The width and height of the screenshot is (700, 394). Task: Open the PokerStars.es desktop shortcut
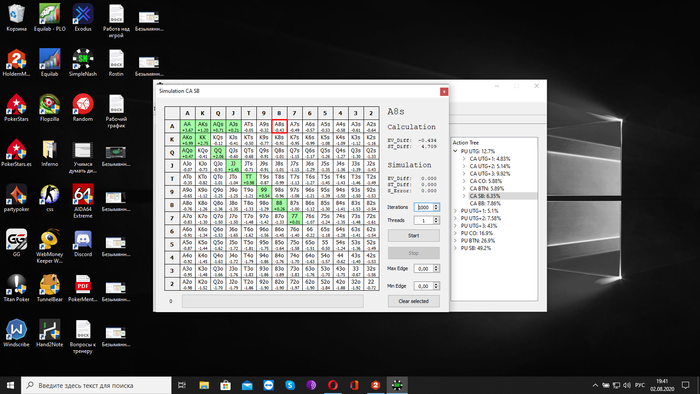click(16, 153)
